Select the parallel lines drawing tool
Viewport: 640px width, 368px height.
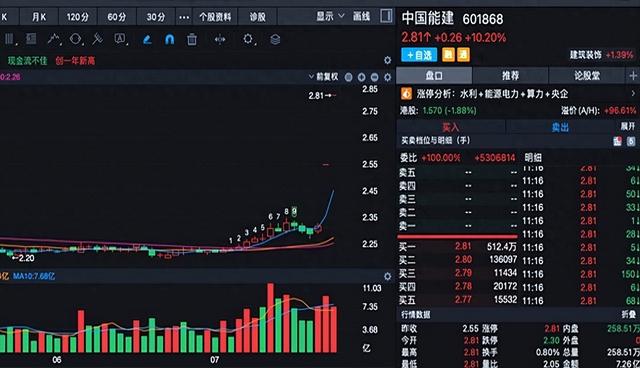tap(9, 39)
